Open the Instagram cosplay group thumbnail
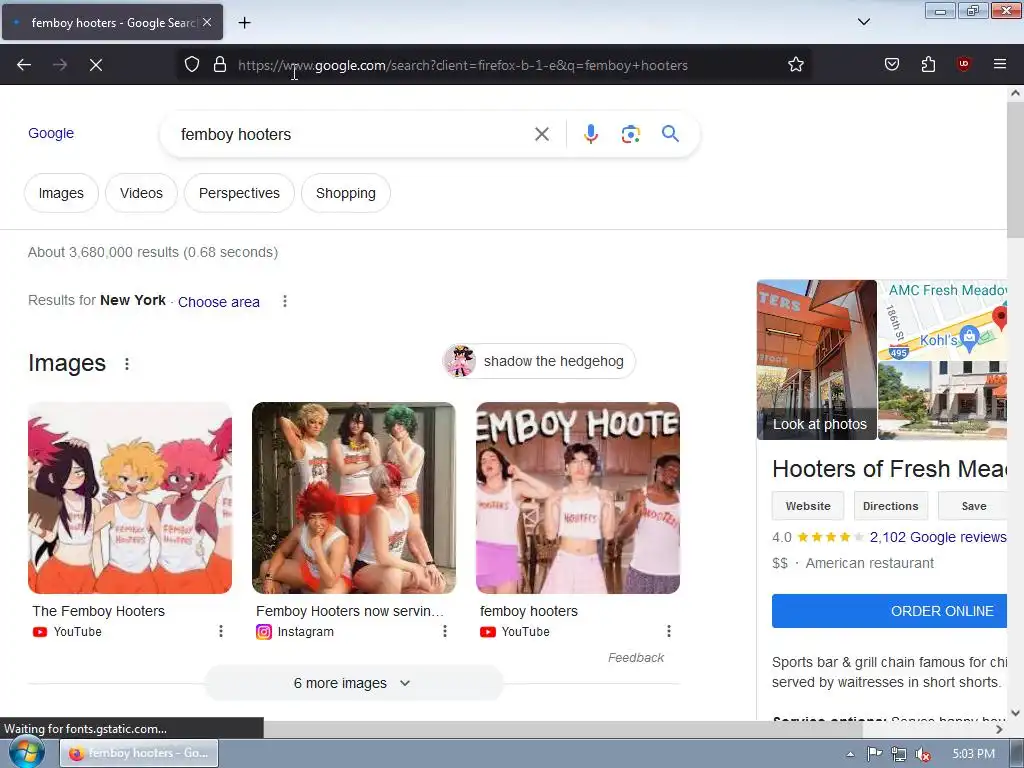 click(354, 498)
